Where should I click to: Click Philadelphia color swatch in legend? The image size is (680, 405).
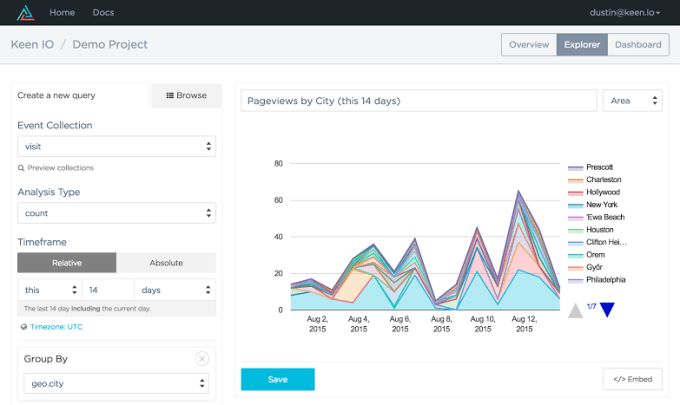click(x=576, y=280)
